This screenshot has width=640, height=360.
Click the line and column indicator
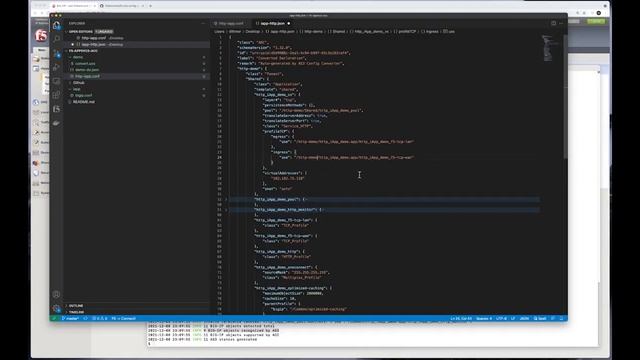click(x=461, y=318)
